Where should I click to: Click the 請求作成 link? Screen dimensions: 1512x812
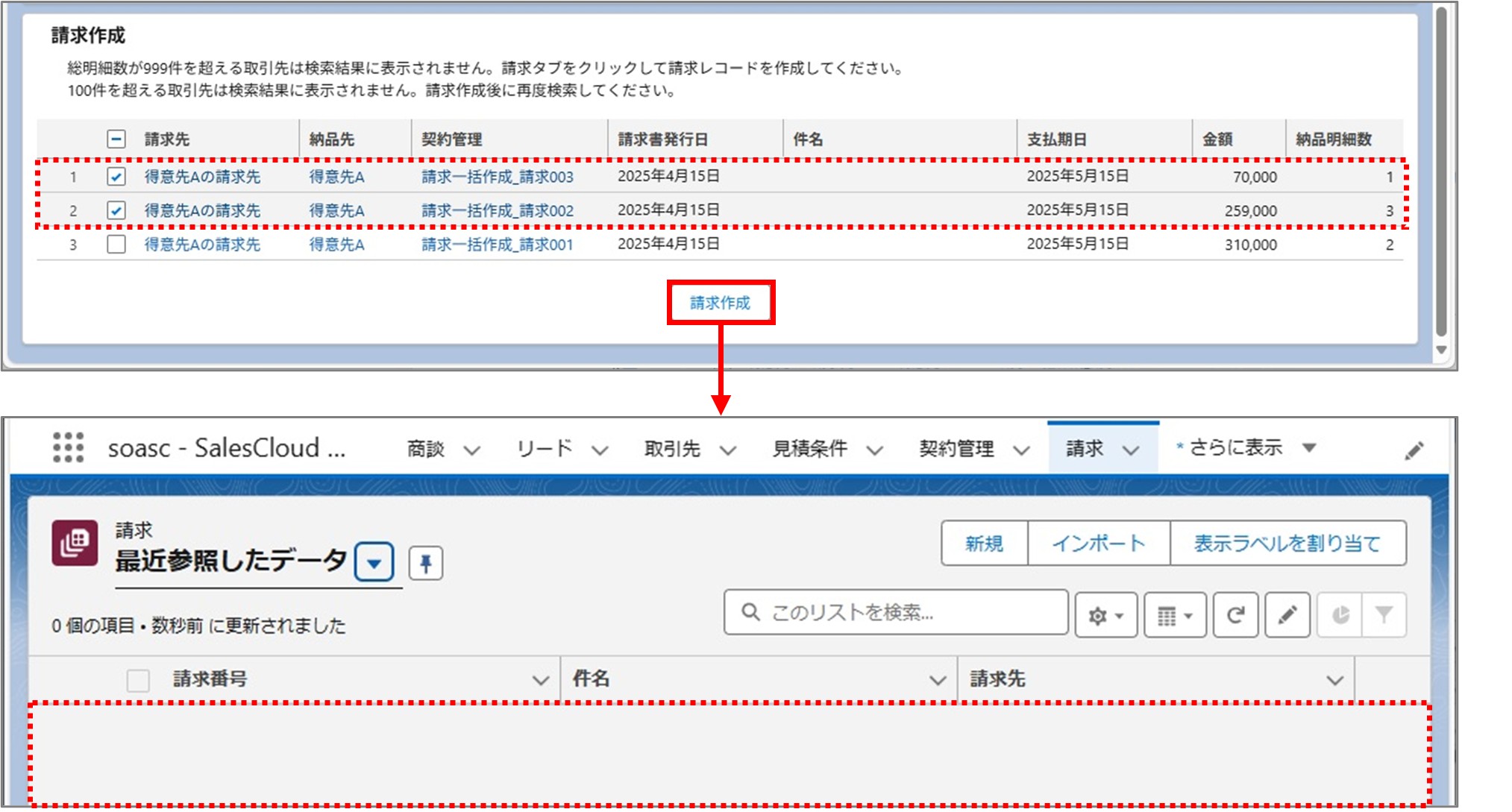point(721,303)
